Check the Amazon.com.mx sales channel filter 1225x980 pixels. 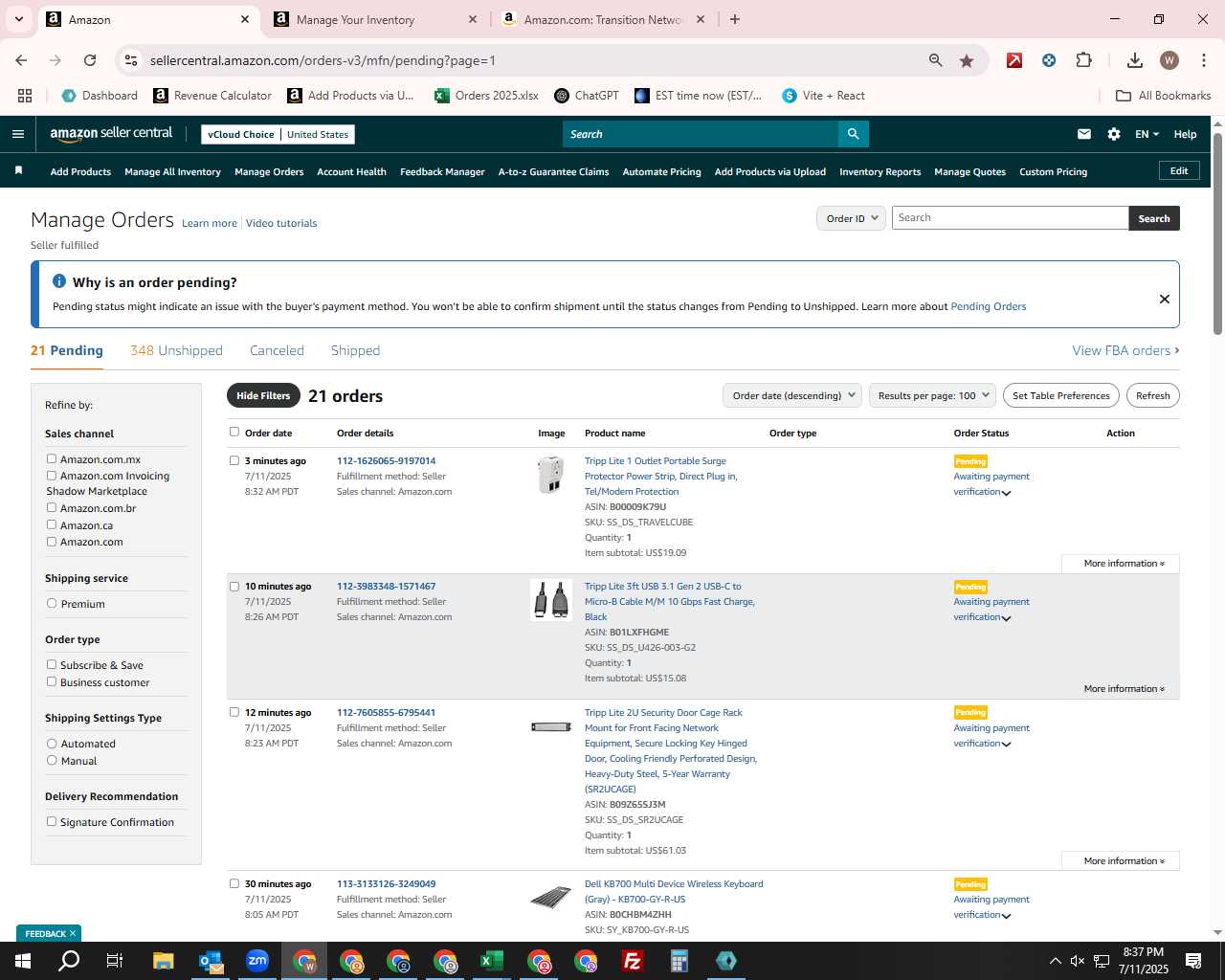pos(52,459)
